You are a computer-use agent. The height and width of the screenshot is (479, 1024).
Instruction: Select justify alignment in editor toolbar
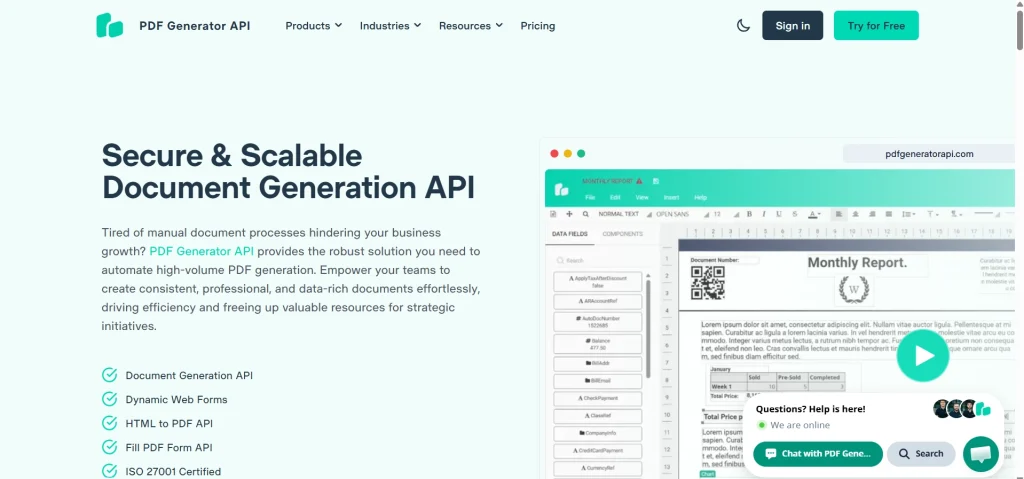tap(888, 214)
